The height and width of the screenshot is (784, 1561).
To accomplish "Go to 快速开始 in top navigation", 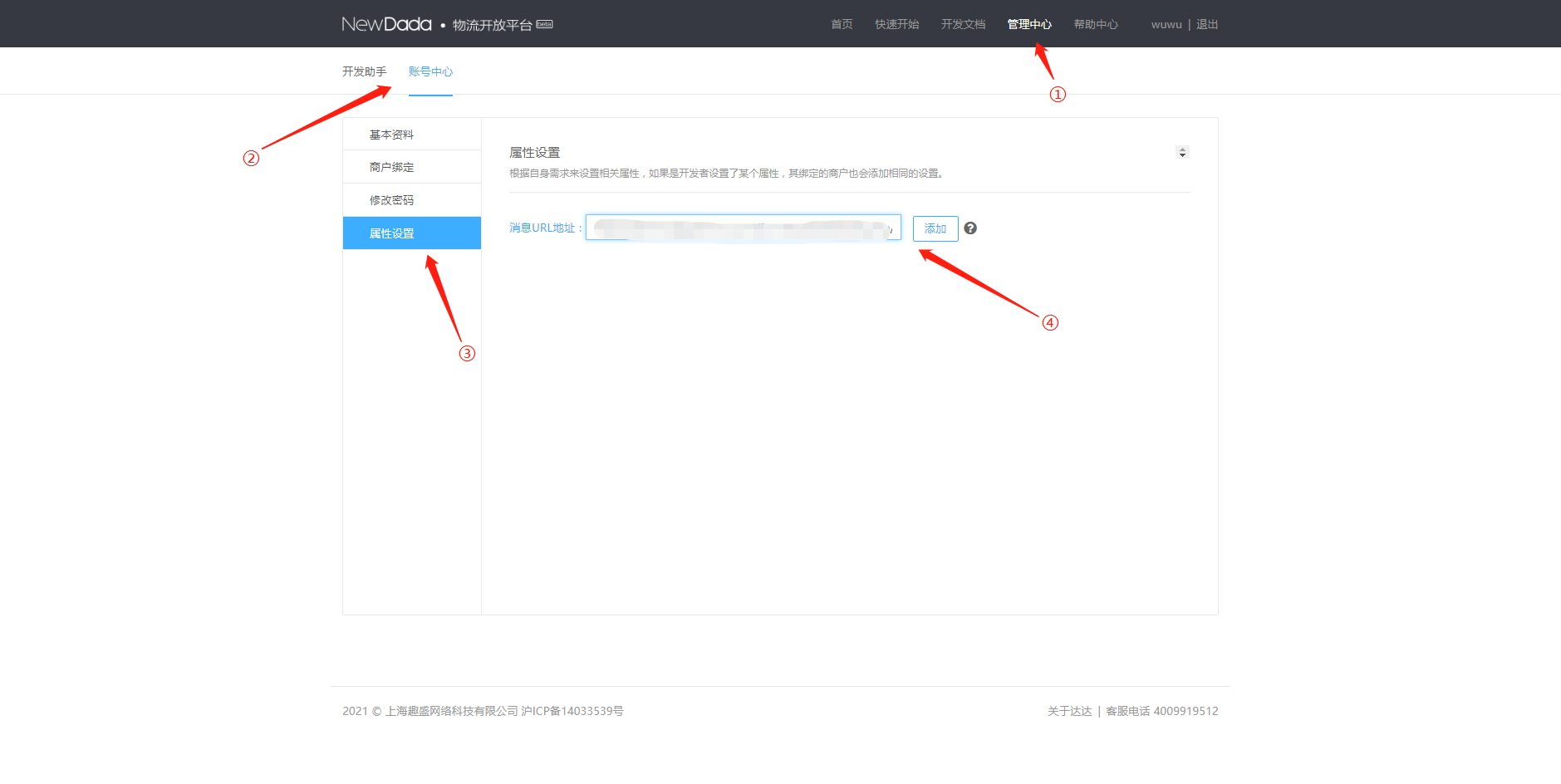I will coord(896,24).
